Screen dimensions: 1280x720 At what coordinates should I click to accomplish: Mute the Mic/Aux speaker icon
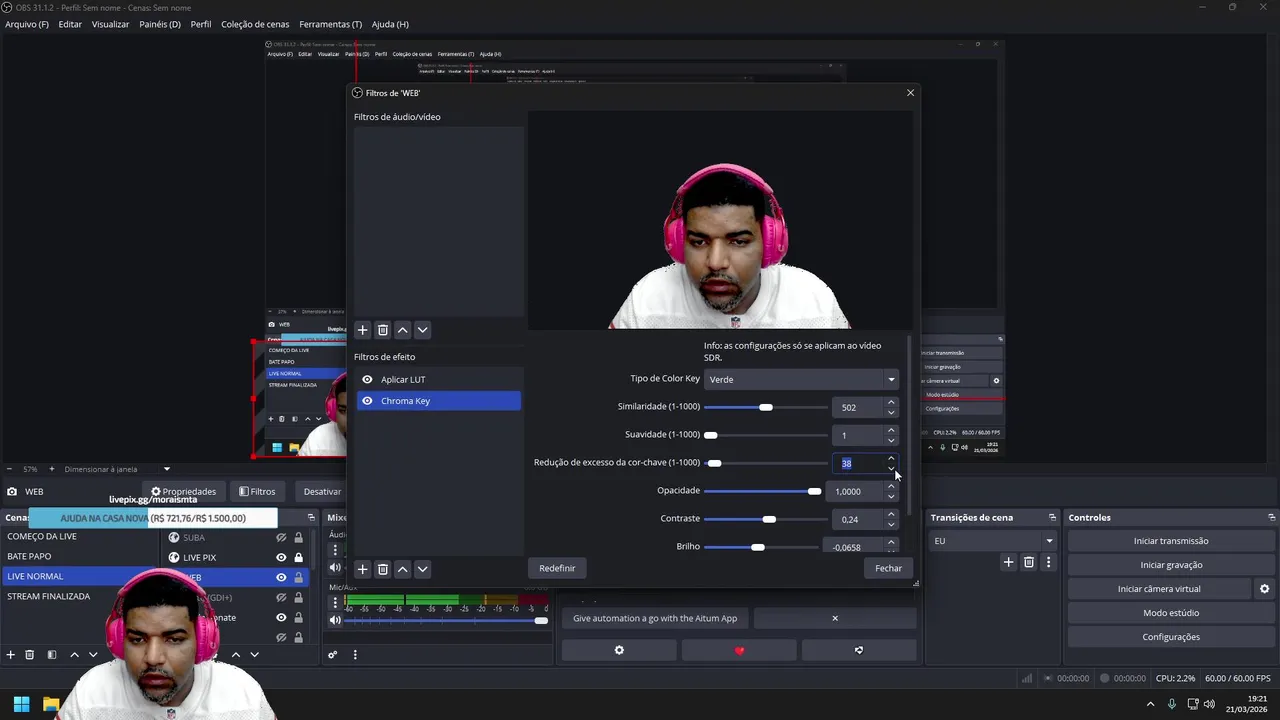[336, 620]
